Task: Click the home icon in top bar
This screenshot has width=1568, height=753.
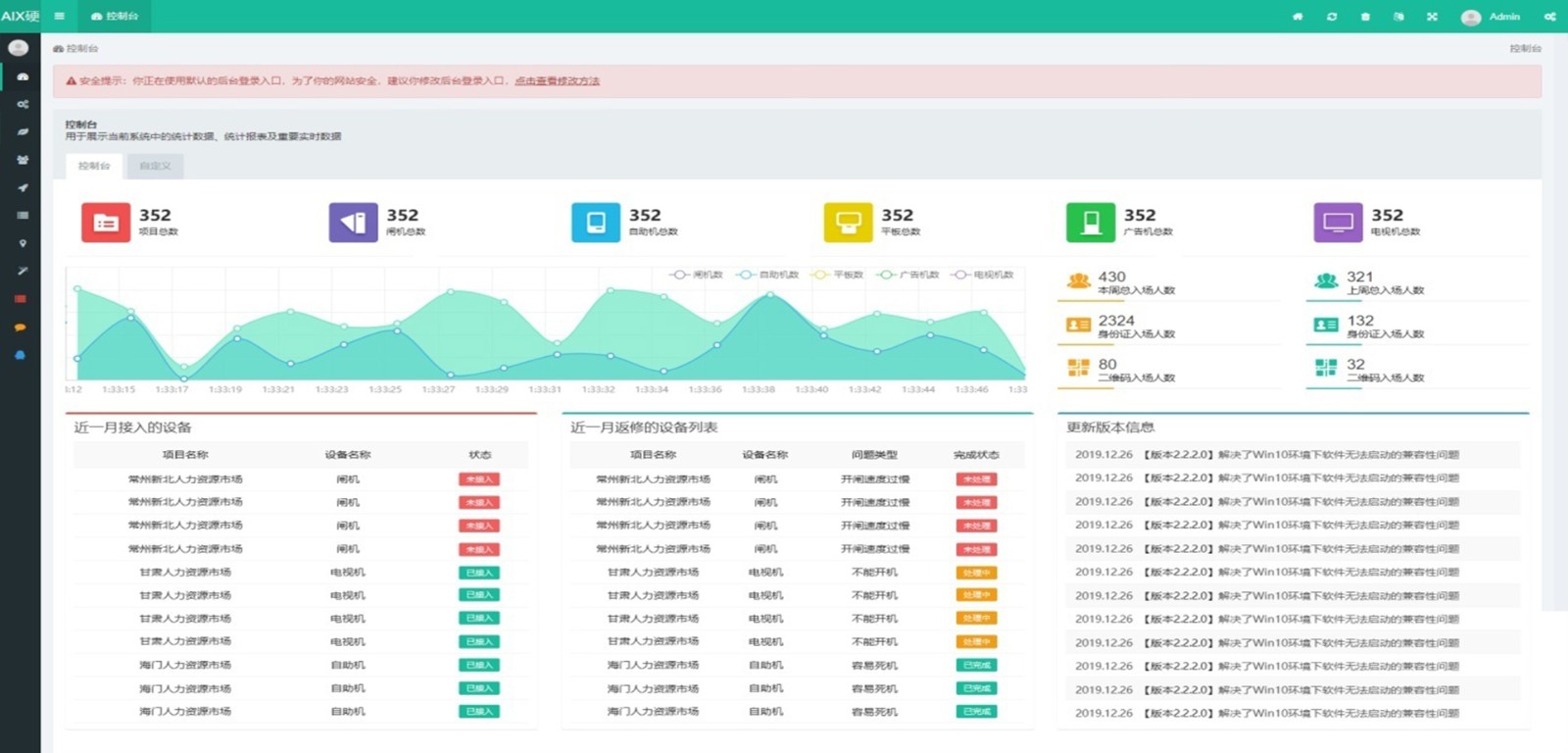Action: (1298, 17)
